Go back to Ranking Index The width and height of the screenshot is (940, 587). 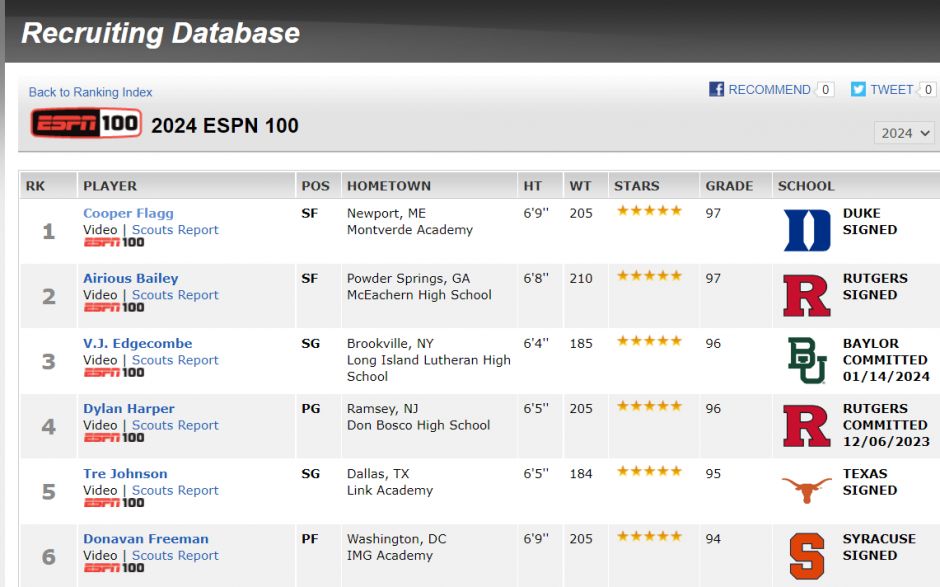point(91,92)
